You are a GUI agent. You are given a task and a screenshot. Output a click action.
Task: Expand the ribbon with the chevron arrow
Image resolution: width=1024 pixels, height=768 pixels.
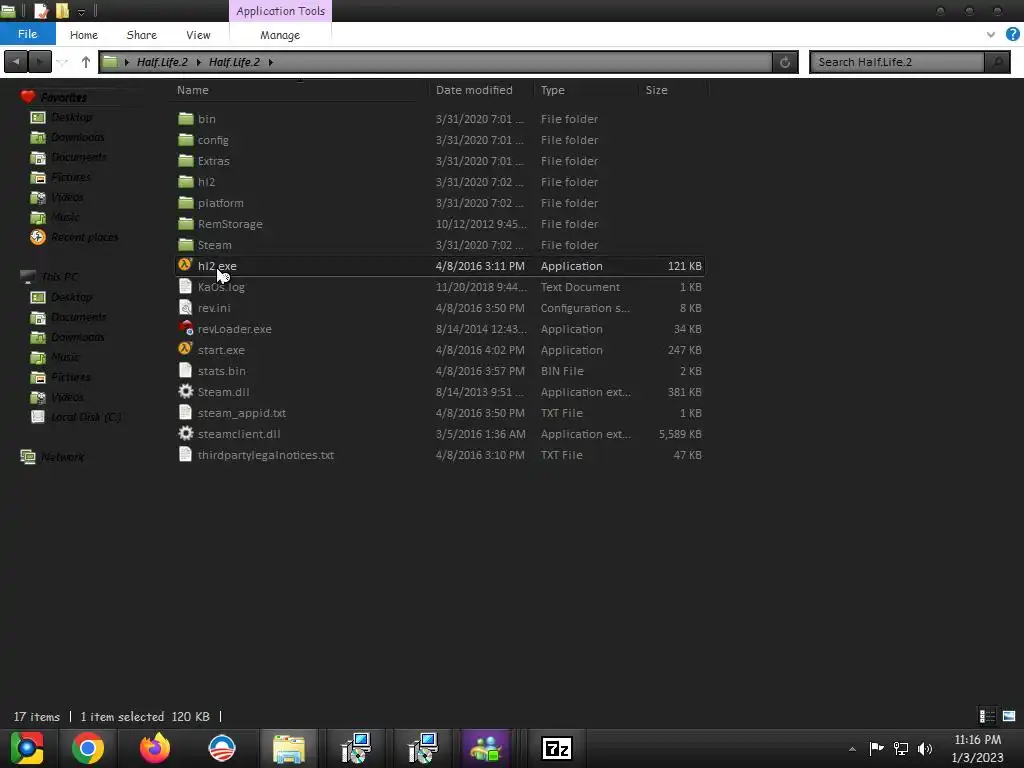pos(991,35)
